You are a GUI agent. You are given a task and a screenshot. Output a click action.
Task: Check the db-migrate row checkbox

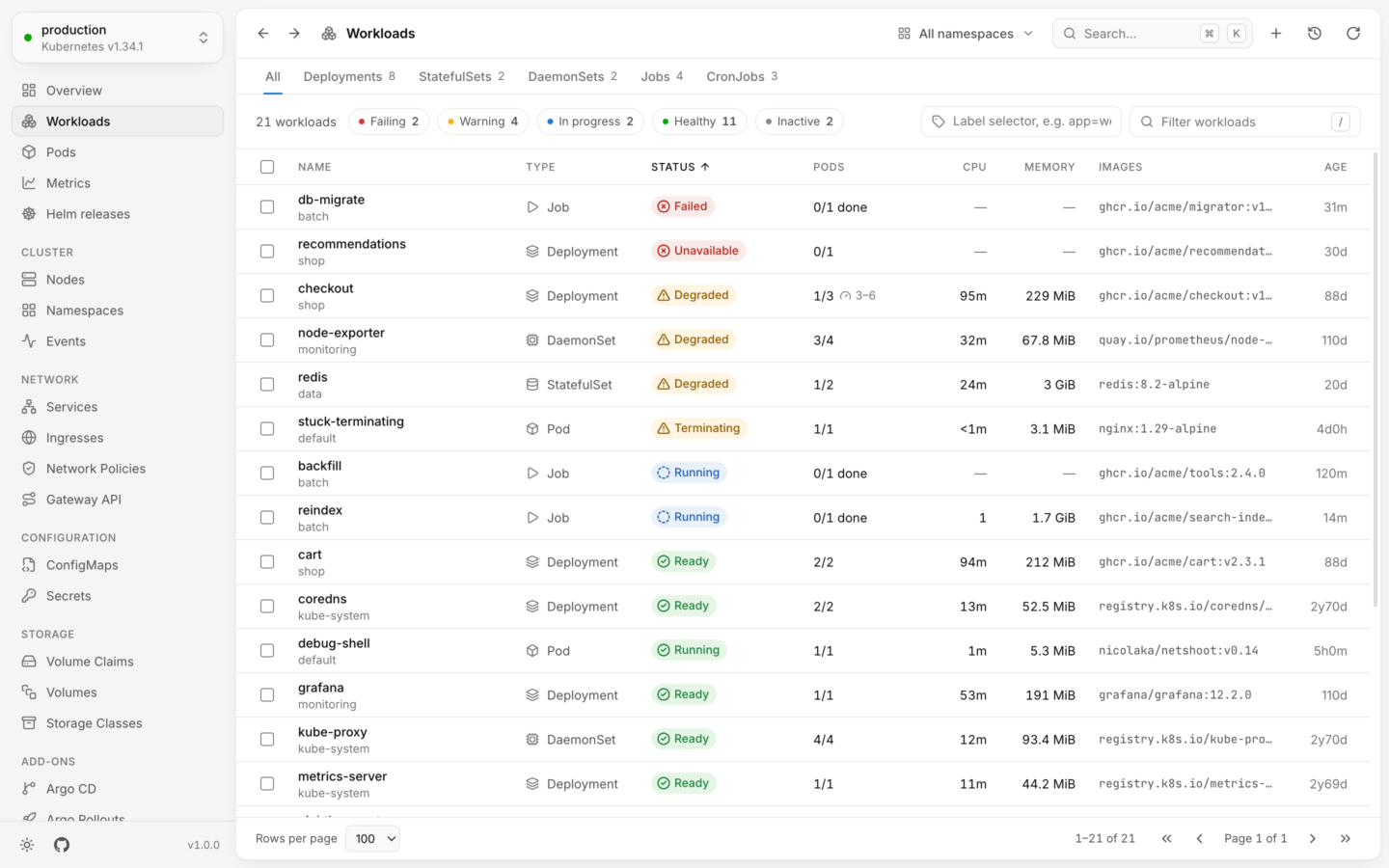[267, 207]
